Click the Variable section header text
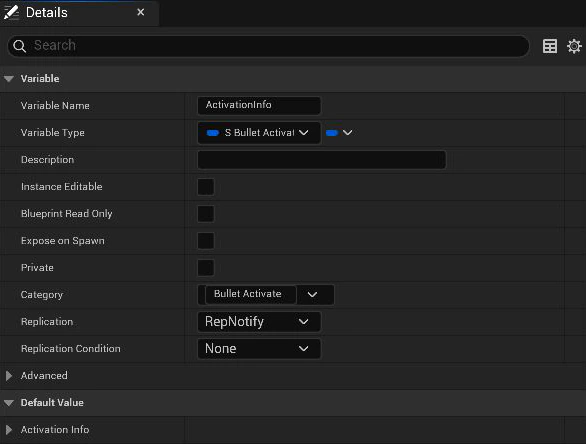 click(40, 78)
